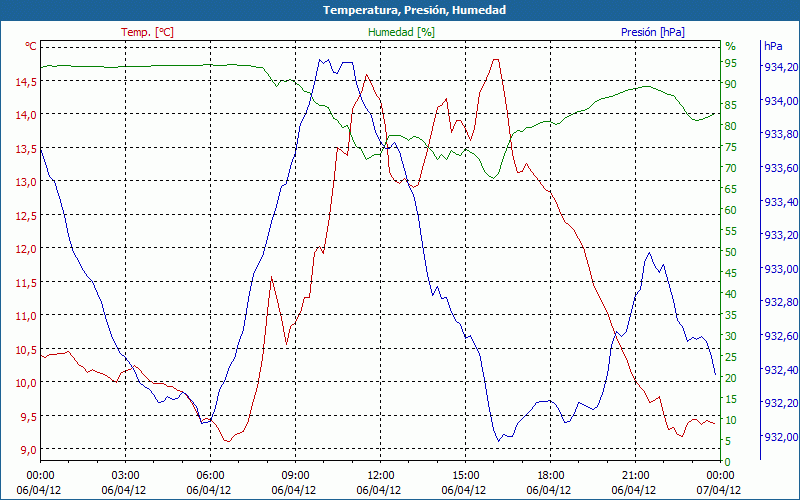This screenshot has height=500, width=800.
Task: Click the 10 humidity axis value
Action: 731,420
